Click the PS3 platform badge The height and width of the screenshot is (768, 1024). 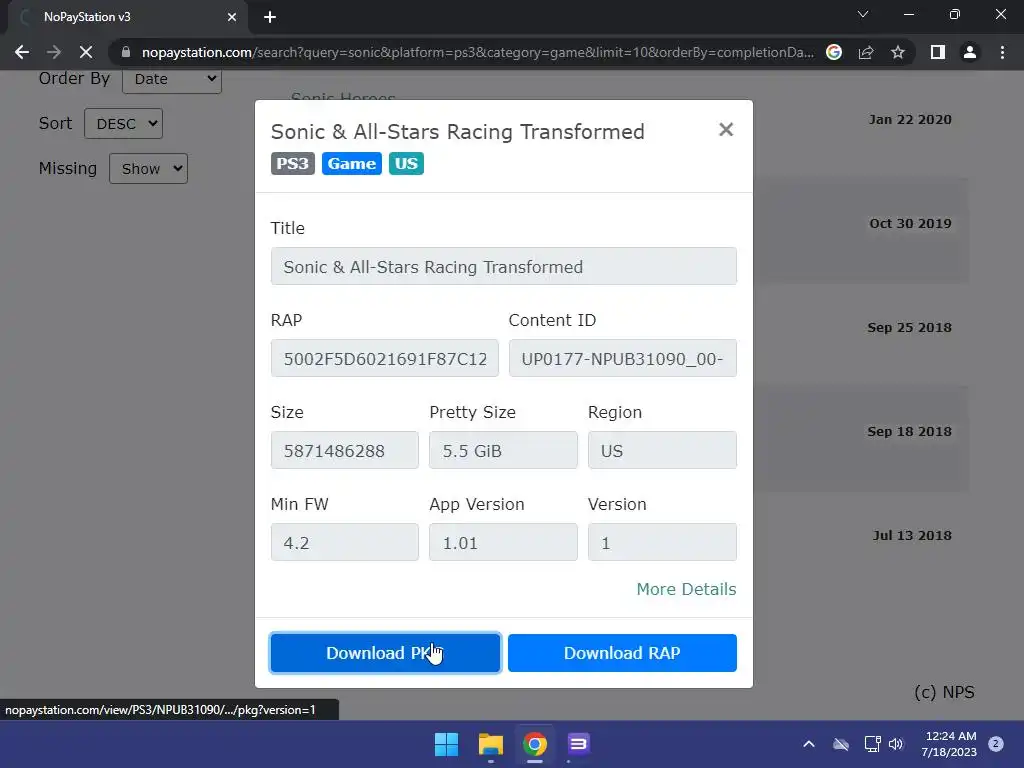[x=293, y=163]
